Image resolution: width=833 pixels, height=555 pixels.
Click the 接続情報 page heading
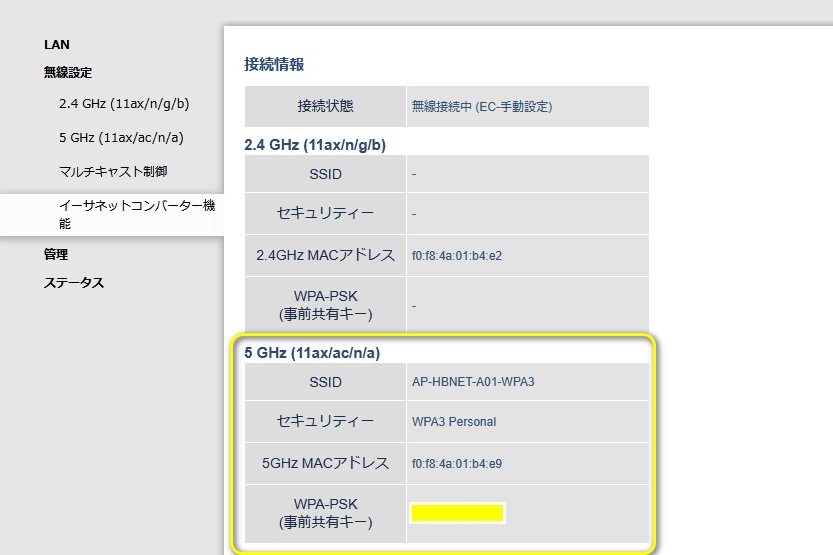274,64
